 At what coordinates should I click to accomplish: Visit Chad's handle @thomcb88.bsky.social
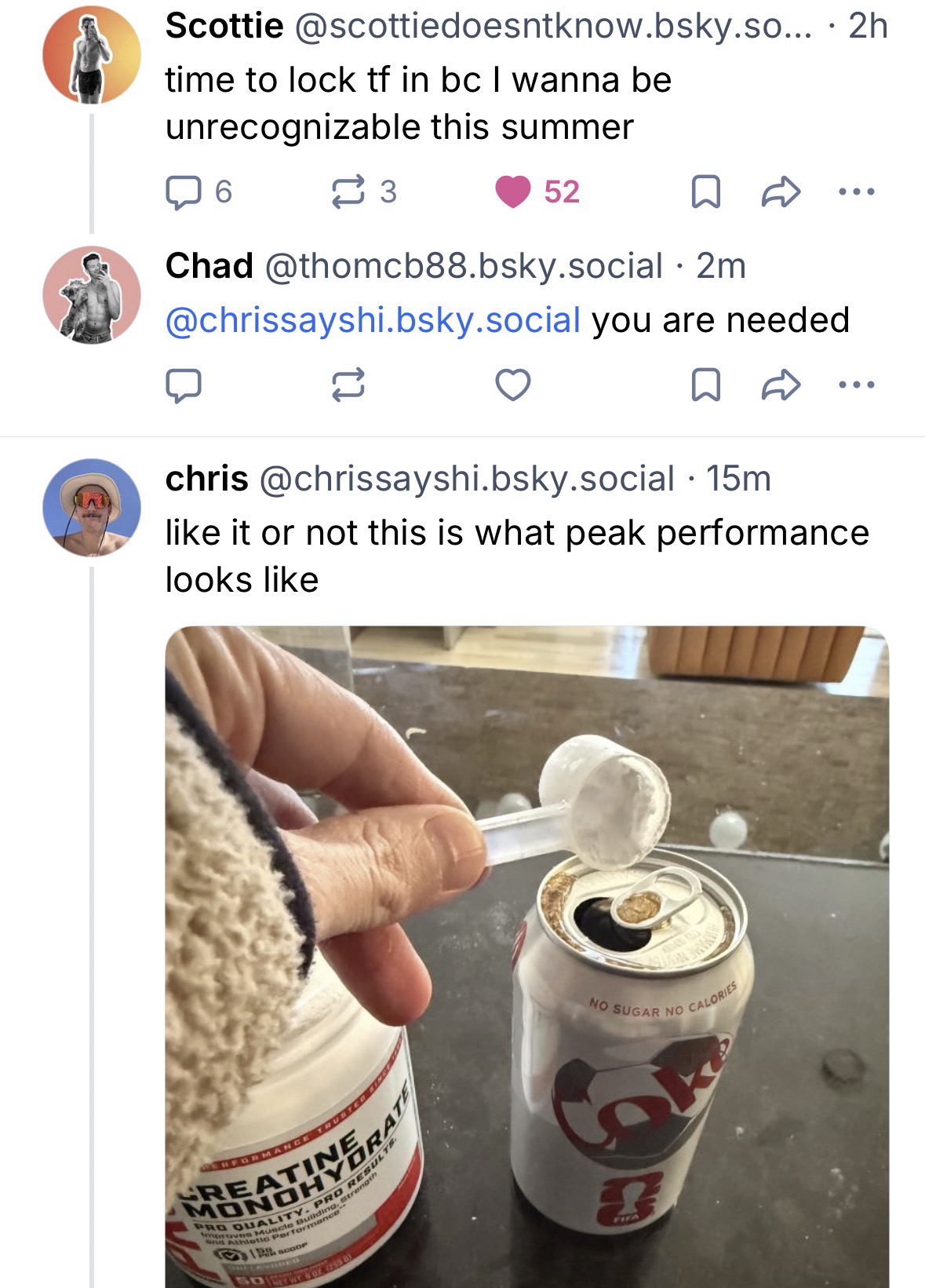coord(464,266)
